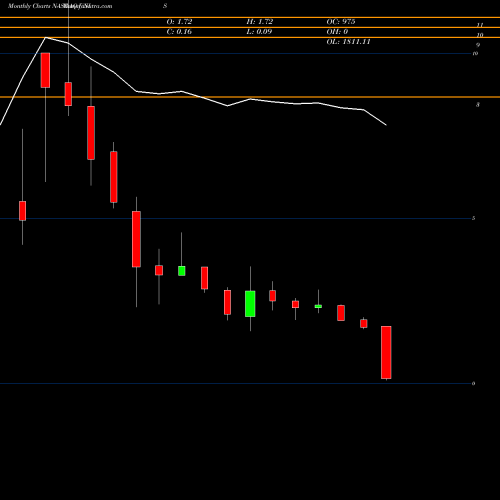
Task: Click the "OH: 0" reading
Action: click(337, 32)
